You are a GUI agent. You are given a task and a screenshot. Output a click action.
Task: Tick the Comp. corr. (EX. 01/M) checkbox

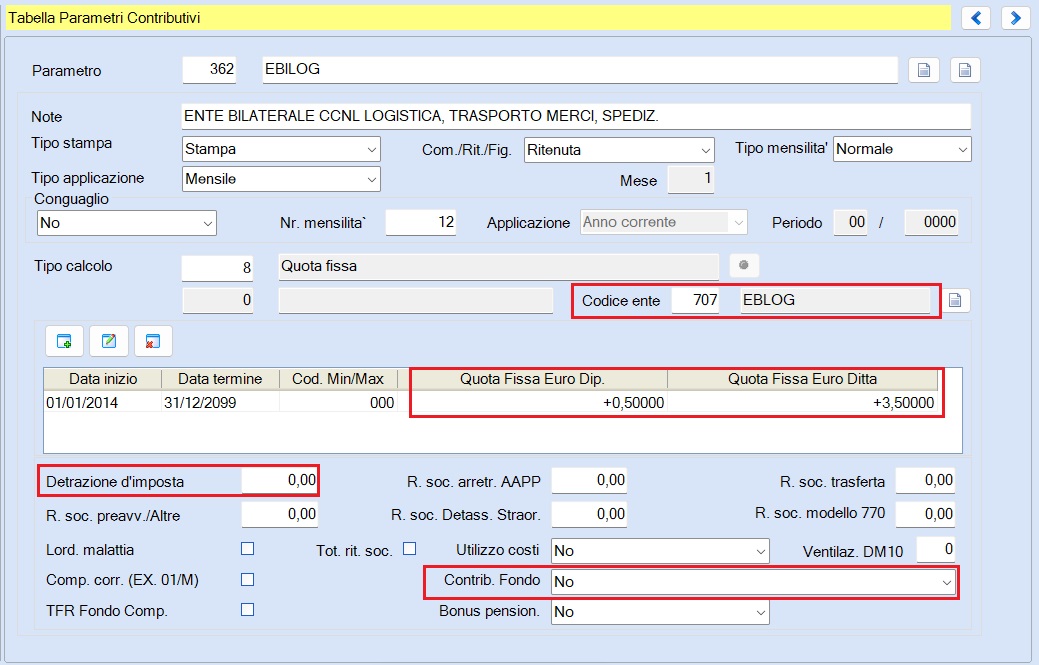pyautogui.click(x=247, y=579)
